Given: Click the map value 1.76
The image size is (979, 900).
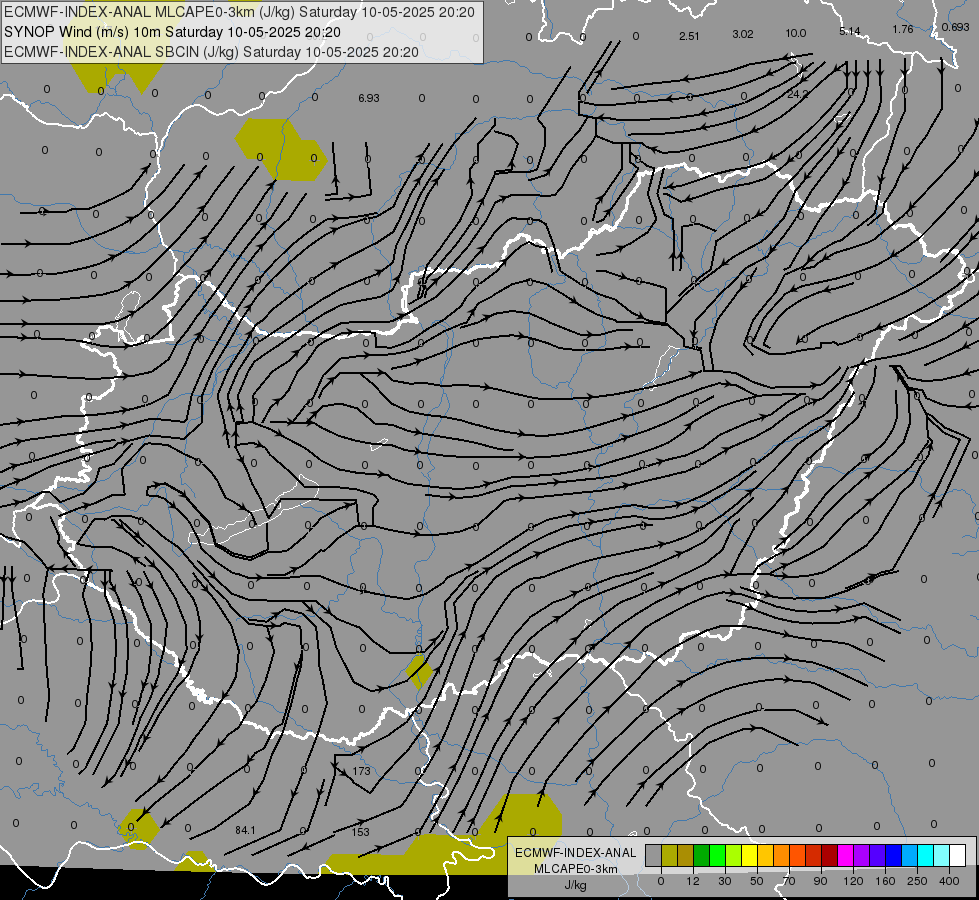Looking at the screenshot, I should point(903,29).
